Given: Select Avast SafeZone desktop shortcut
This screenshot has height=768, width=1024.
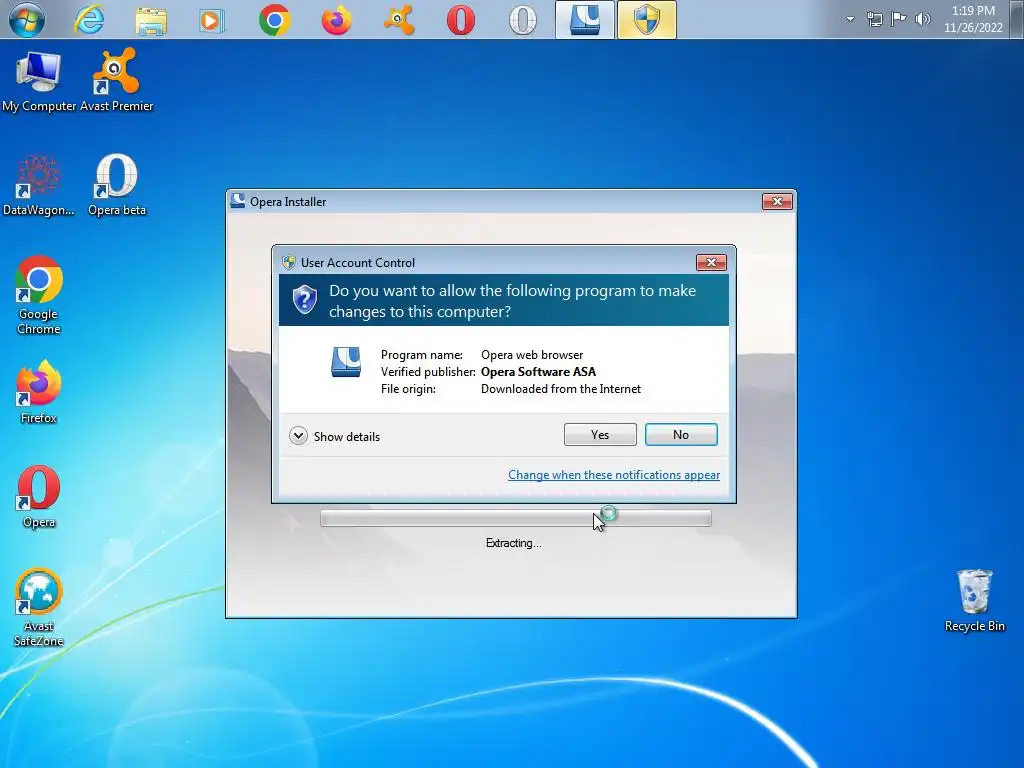Looking at the screenshot, I should pyautogui.click(x=39, y=608).
